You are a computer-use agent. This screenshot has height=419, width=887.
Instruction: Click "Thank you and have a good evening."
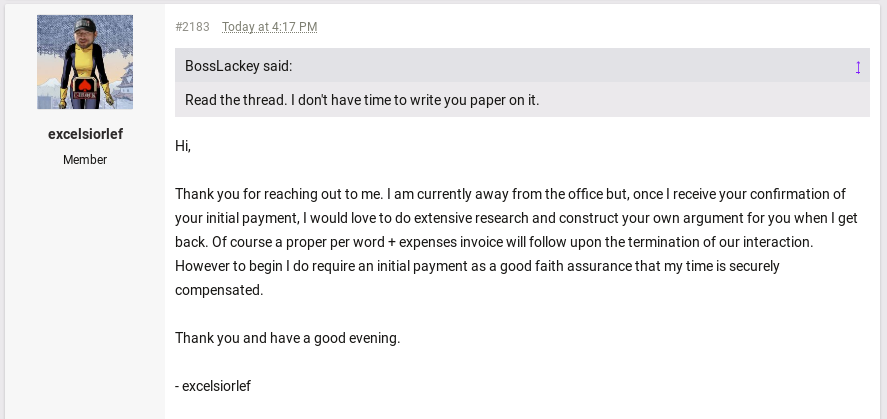click(x=287, y=338)
